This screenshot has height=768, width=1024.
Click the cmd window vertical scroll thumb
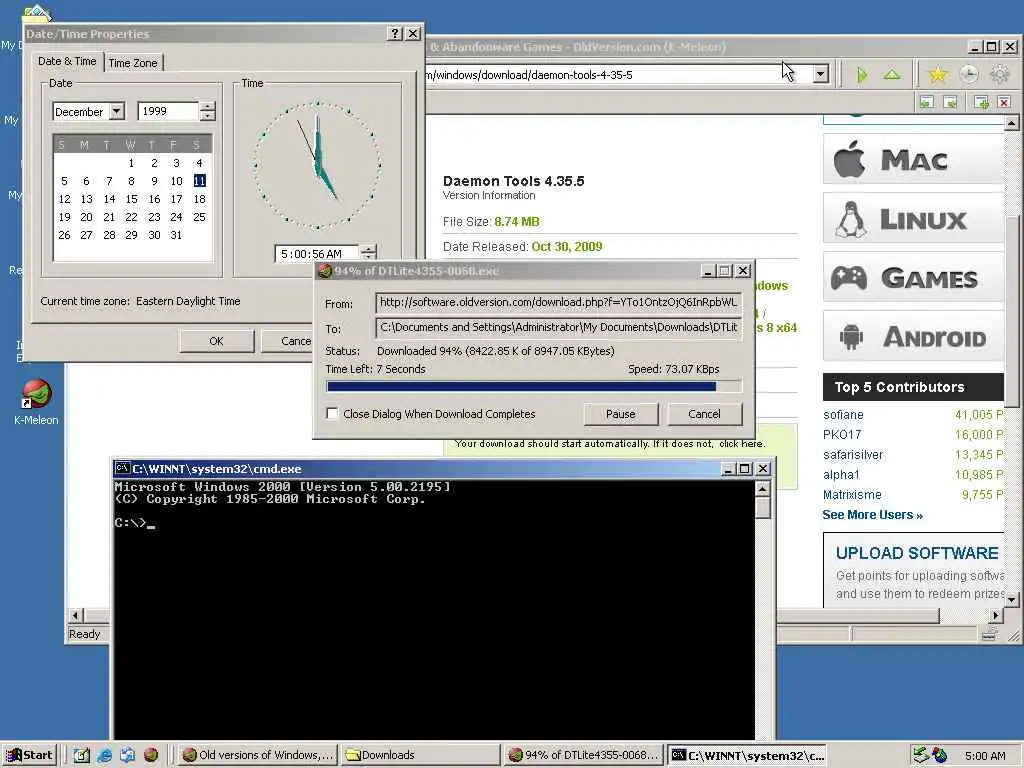point(763,507)
